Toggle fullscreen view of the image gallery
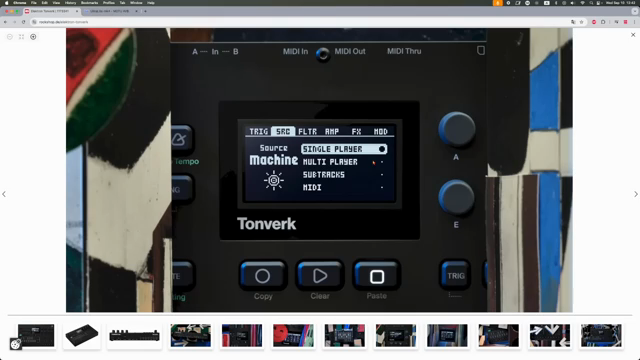 click(x=22, y=37)
